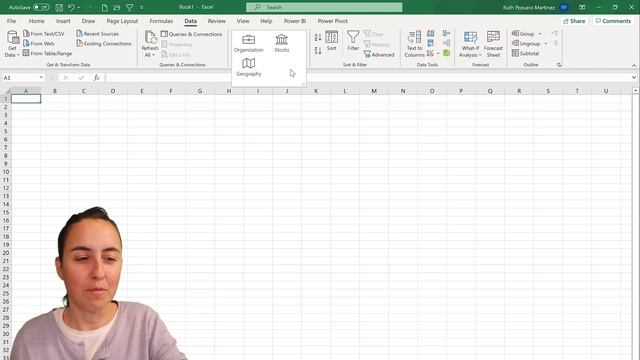Viewport: 640px width, 360px height.
Task: Switch to the Formulas tab
Action: click(161, 21)
